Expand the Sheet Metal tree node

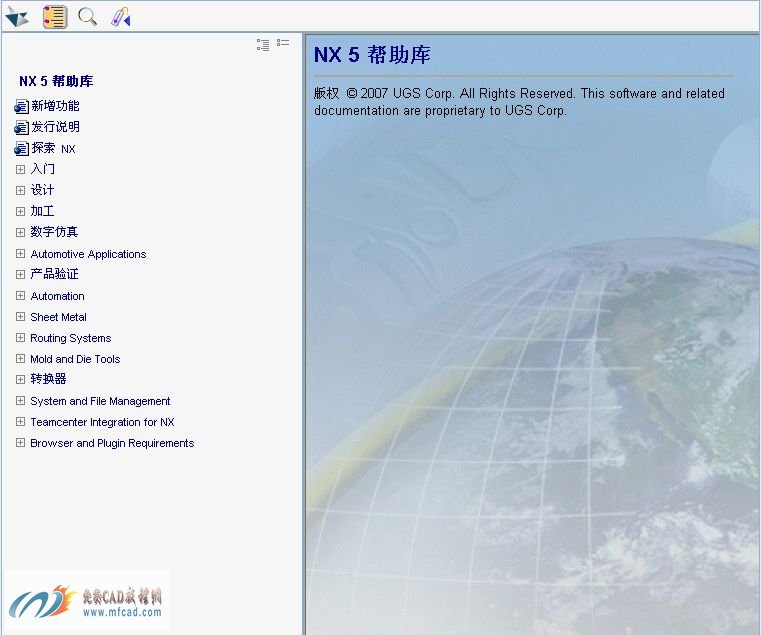point(20,317)
